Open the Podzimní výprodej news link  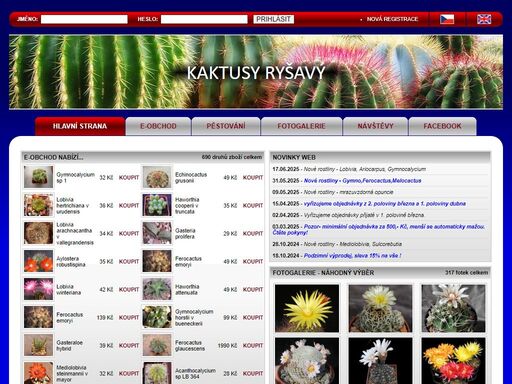(352, 256)
